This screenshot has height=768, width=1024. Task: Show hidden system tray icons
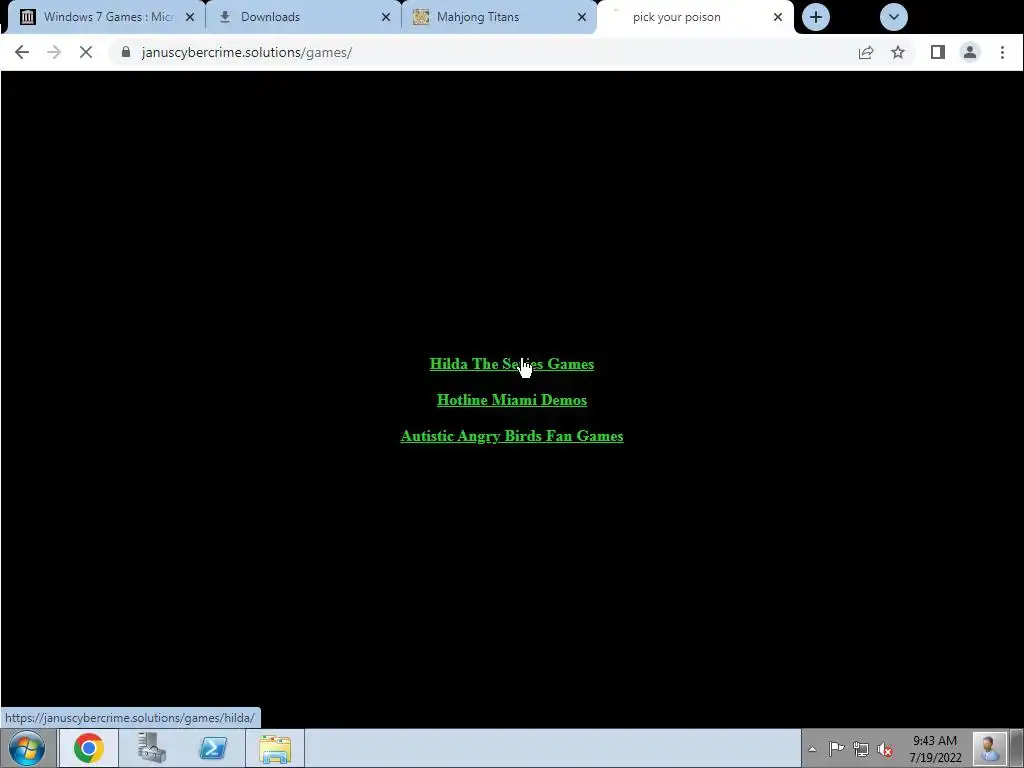click(812, 749)
